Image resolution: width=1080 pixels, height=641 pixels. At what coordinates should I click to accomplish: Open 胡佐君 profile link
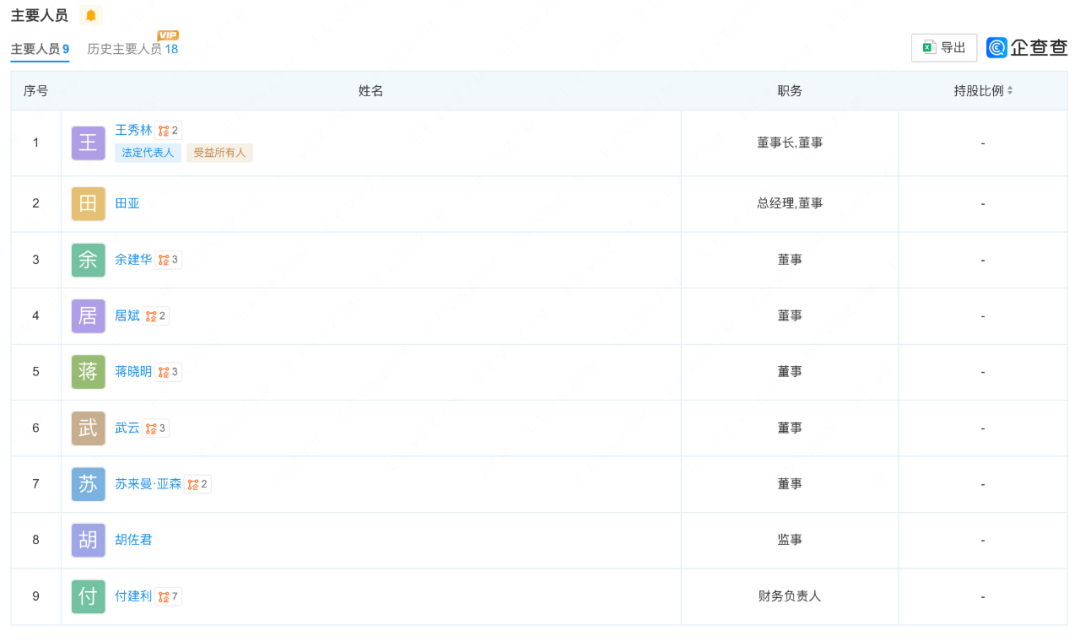133,540
